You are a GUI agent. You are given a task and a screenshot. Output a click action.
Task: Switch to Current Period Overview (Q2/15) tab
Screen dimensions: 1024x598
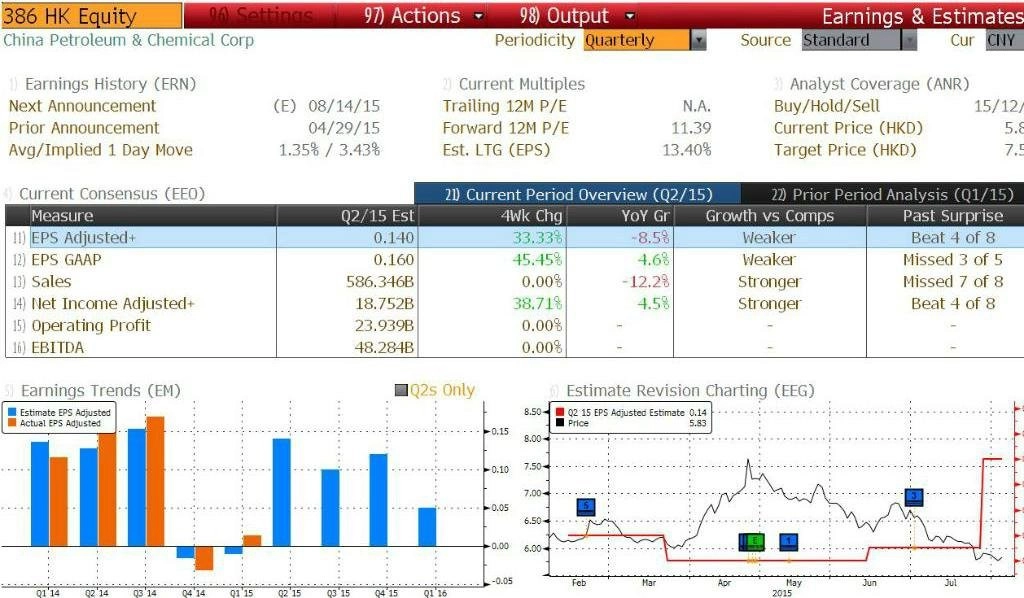click(578, 195)
